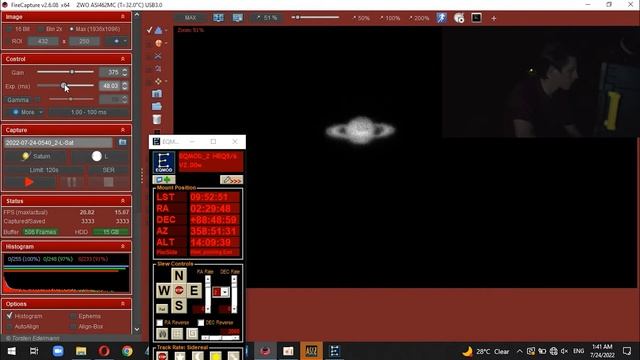
Task: Click the ROI height field showing 250
Action: 84,41
